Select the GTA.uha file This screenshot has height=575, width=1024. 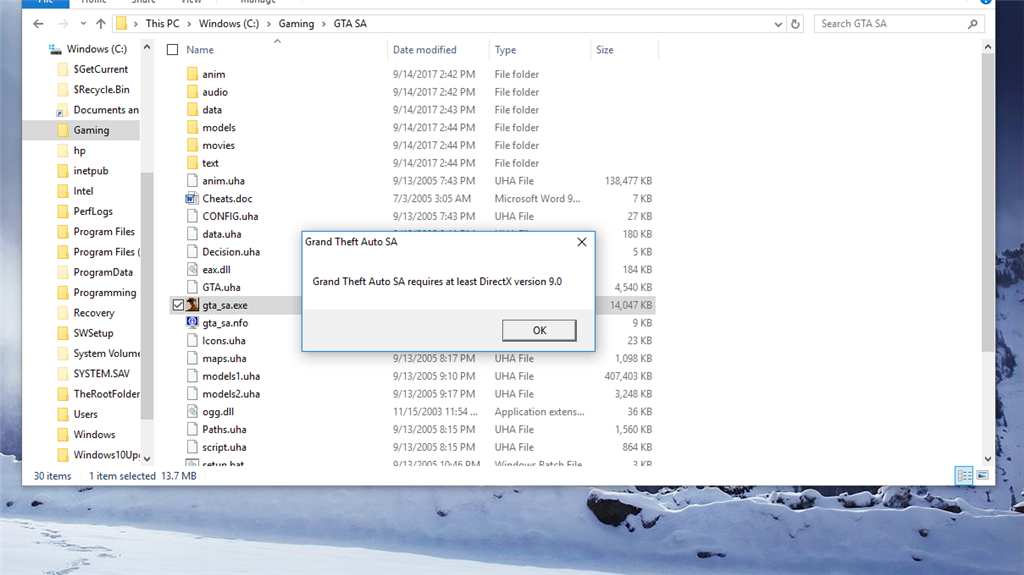click(x=221, y=288)
